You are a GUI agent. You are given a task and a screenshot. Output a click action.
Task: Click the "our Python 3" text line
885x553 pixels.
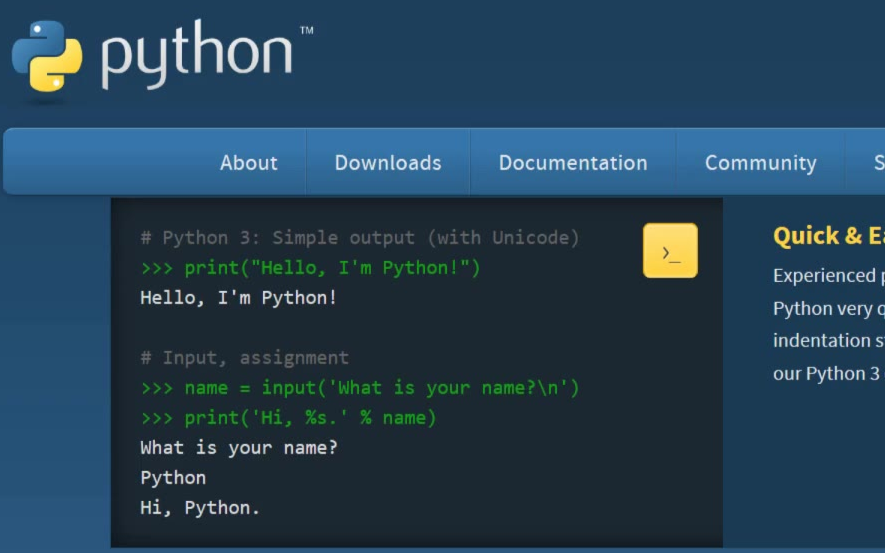click(x=827, y=373)
